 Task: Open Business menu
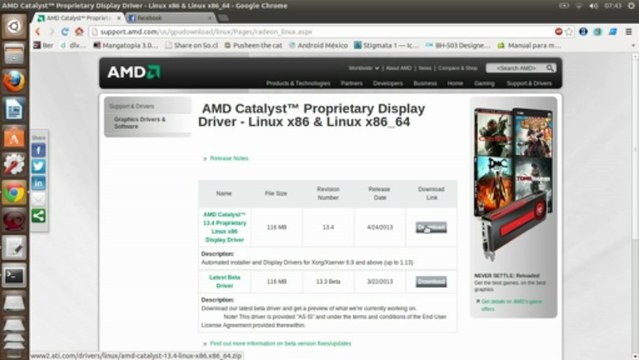[425, 83]
